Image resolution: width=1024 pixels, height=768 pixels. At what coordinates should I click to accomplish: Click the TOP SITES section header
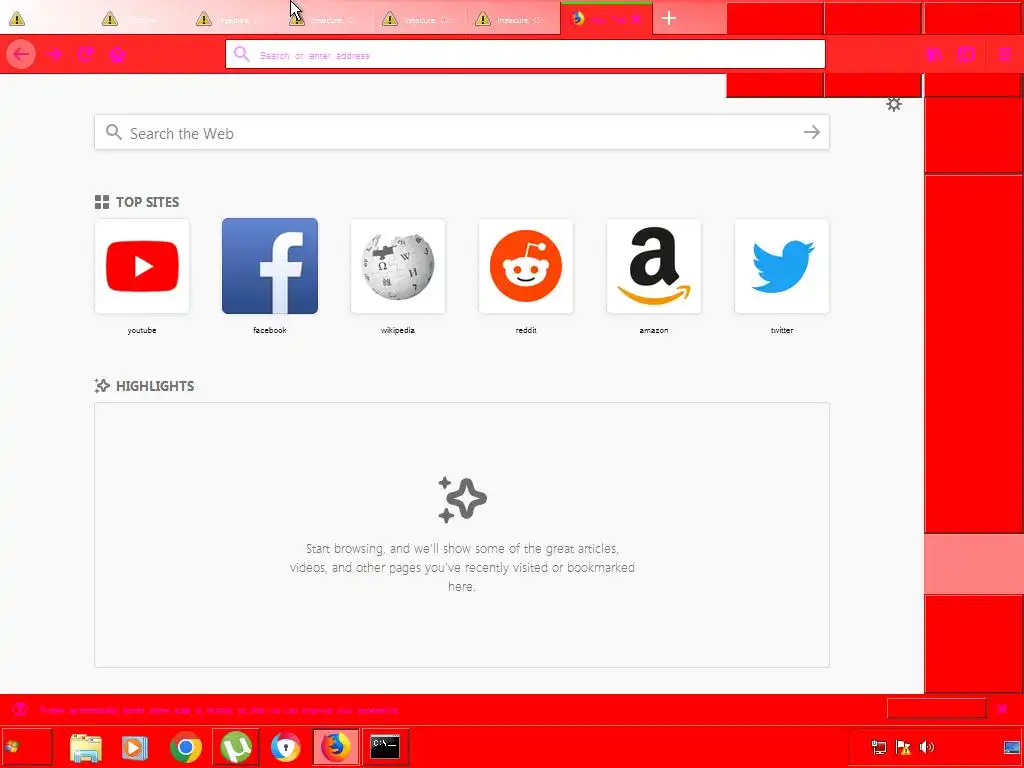click(x=148, y=202)
